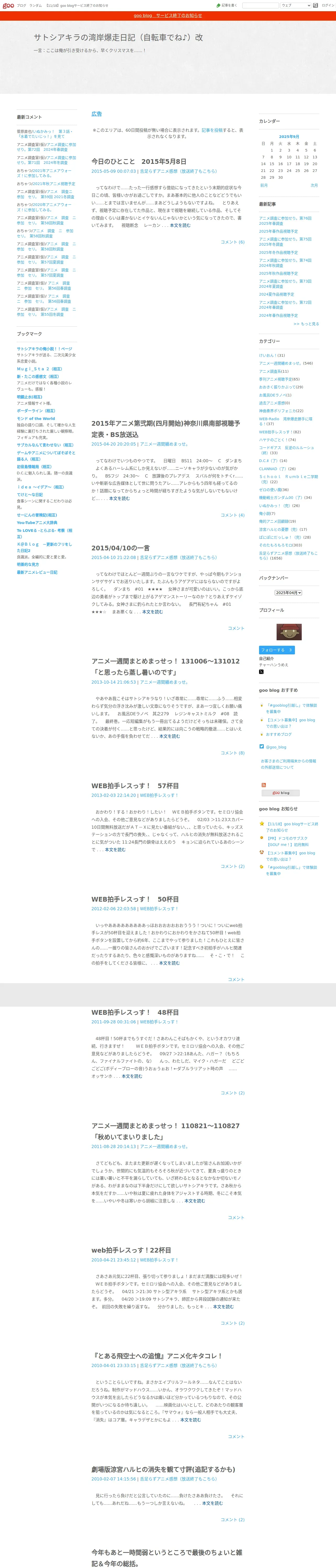Open bookmark モンド of the World

pyautogui.click(x=36, y=419)
